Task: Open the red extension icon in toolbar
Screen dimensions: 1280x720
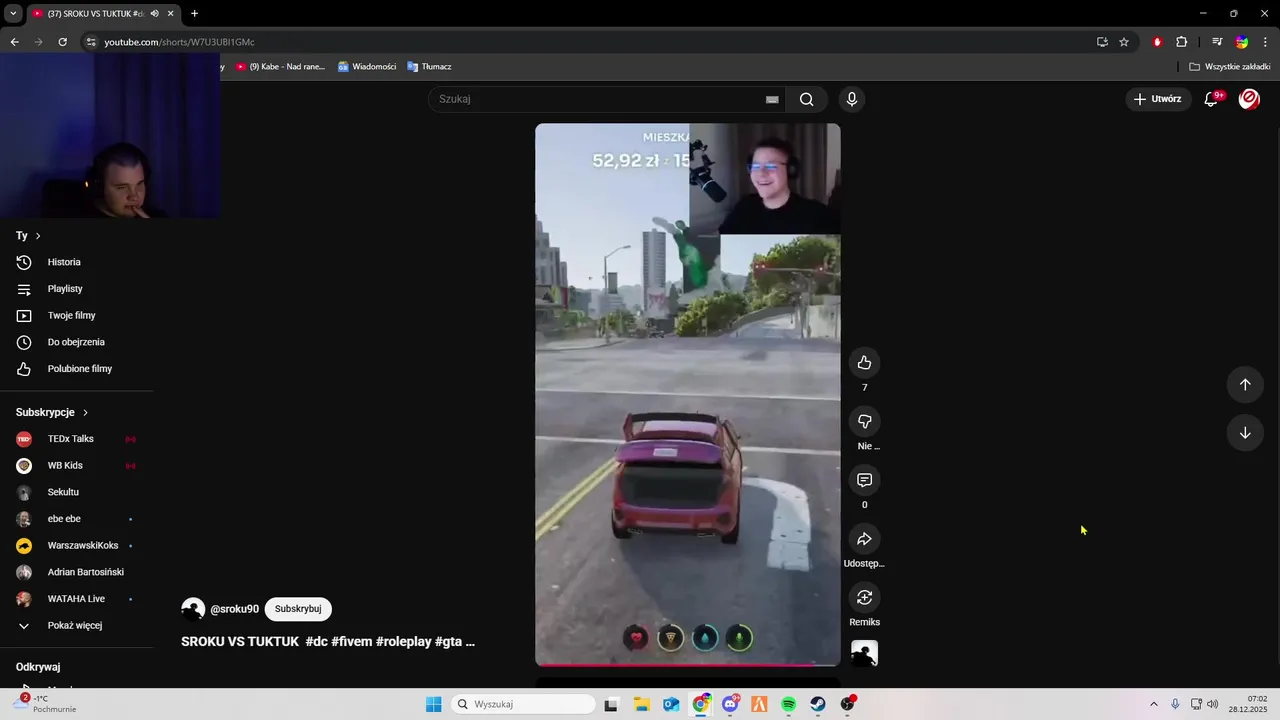Action: (1157, 42)
